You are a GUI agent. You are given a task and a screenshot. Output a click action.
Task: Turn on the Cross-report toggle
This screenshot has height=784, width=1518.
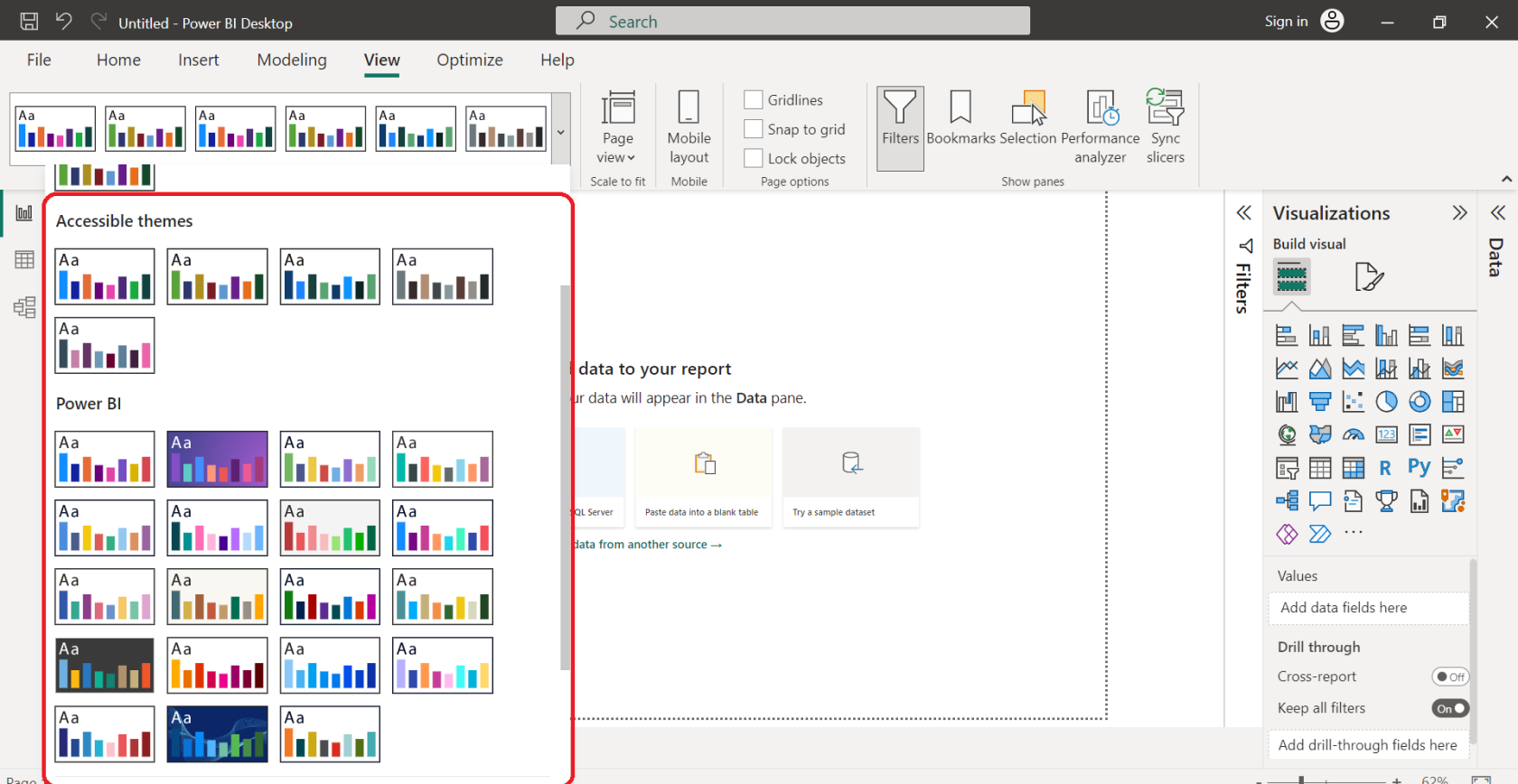pos(1450,677)
